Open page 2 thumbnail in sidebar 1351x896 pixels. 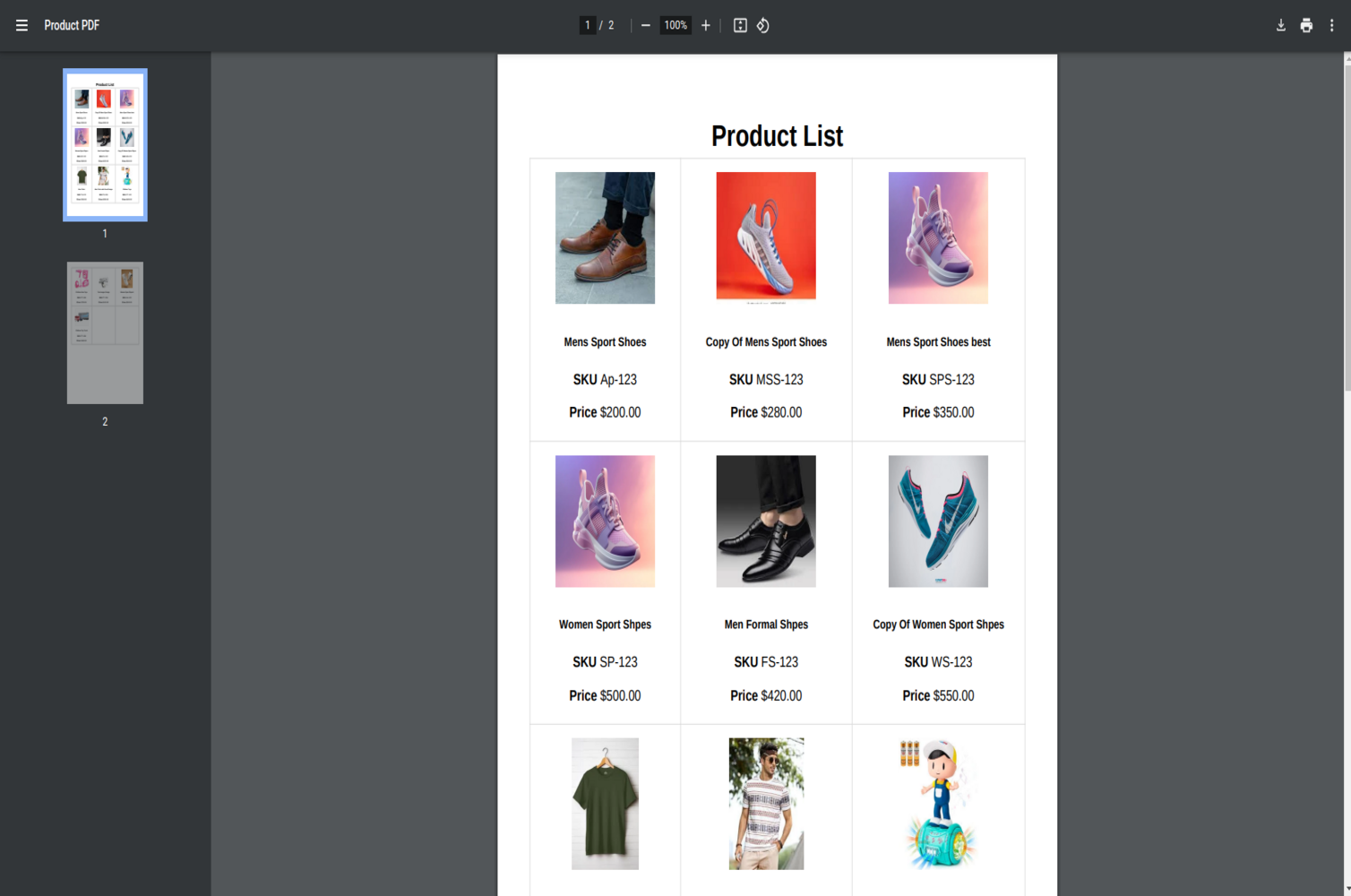(x=105, y=332)
